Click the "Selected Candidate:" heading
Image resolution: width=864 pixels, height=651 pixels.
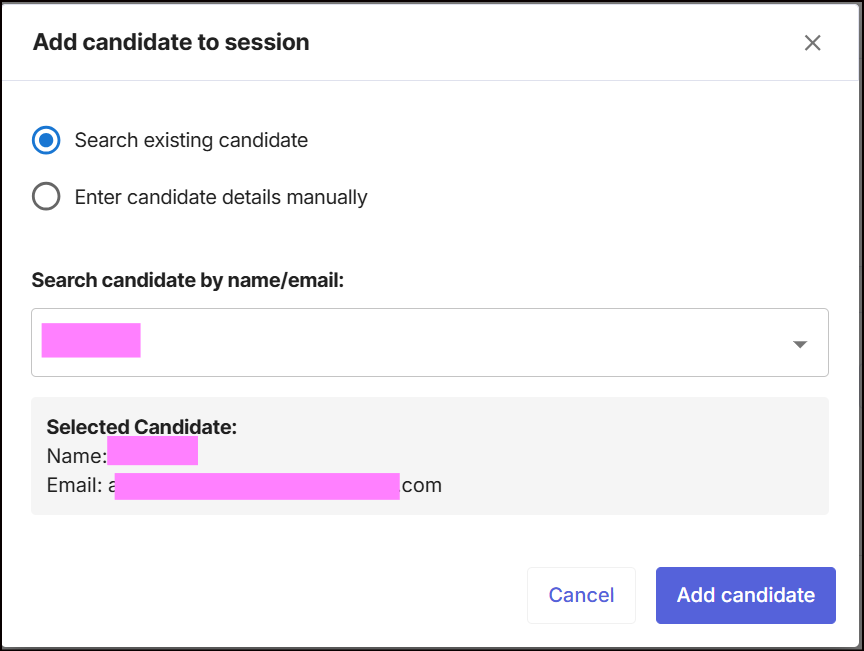[x=142, y=427]
